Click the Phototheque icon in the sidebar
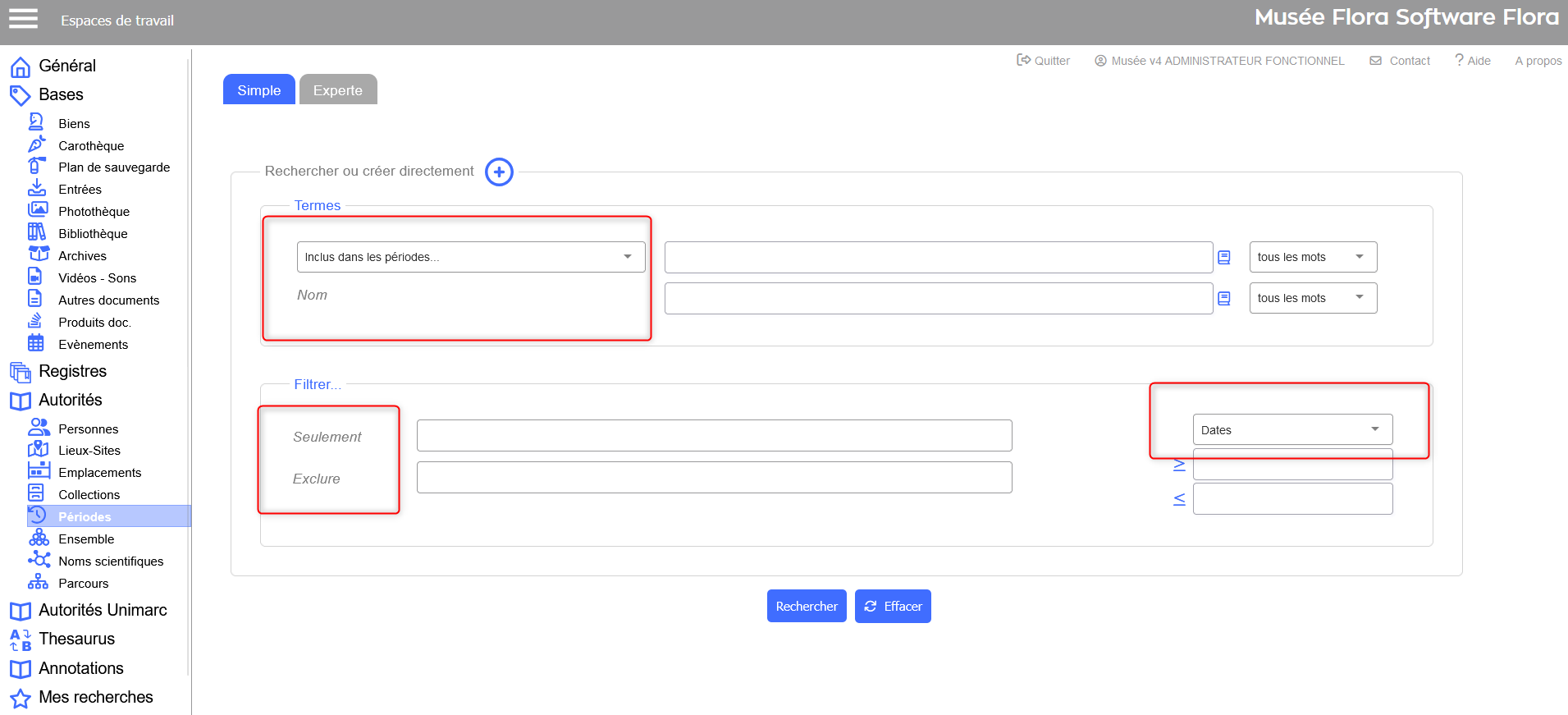The image size is (1568, 715). click(38, 210)
